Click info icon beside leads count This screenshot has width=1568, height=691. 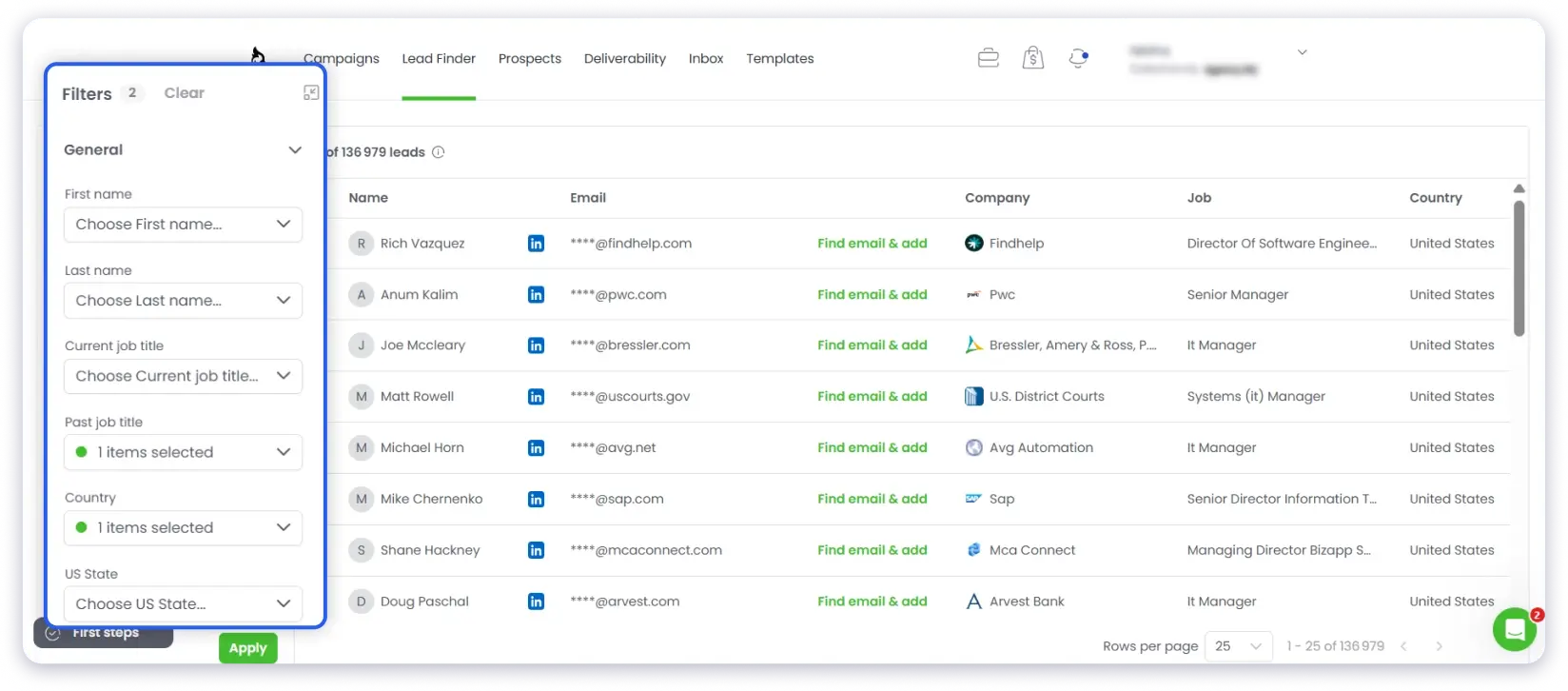[439, 152]
